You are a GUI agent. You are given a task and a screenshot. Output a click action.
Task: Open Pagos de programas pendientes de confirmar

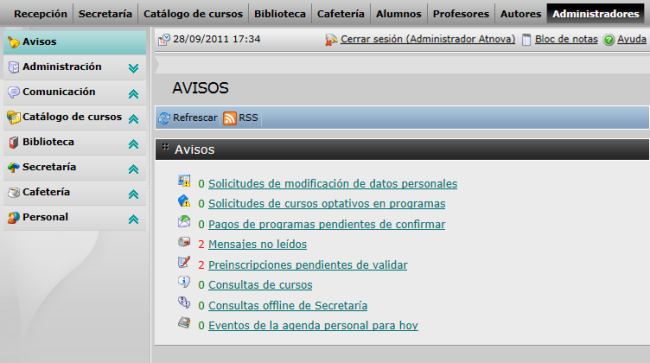pyautogui.click(x=327, y=224)
